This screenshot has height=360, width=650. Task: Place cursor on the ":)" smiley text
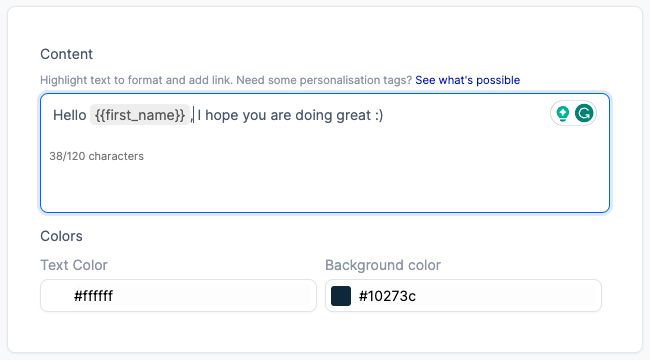(379, 115)
